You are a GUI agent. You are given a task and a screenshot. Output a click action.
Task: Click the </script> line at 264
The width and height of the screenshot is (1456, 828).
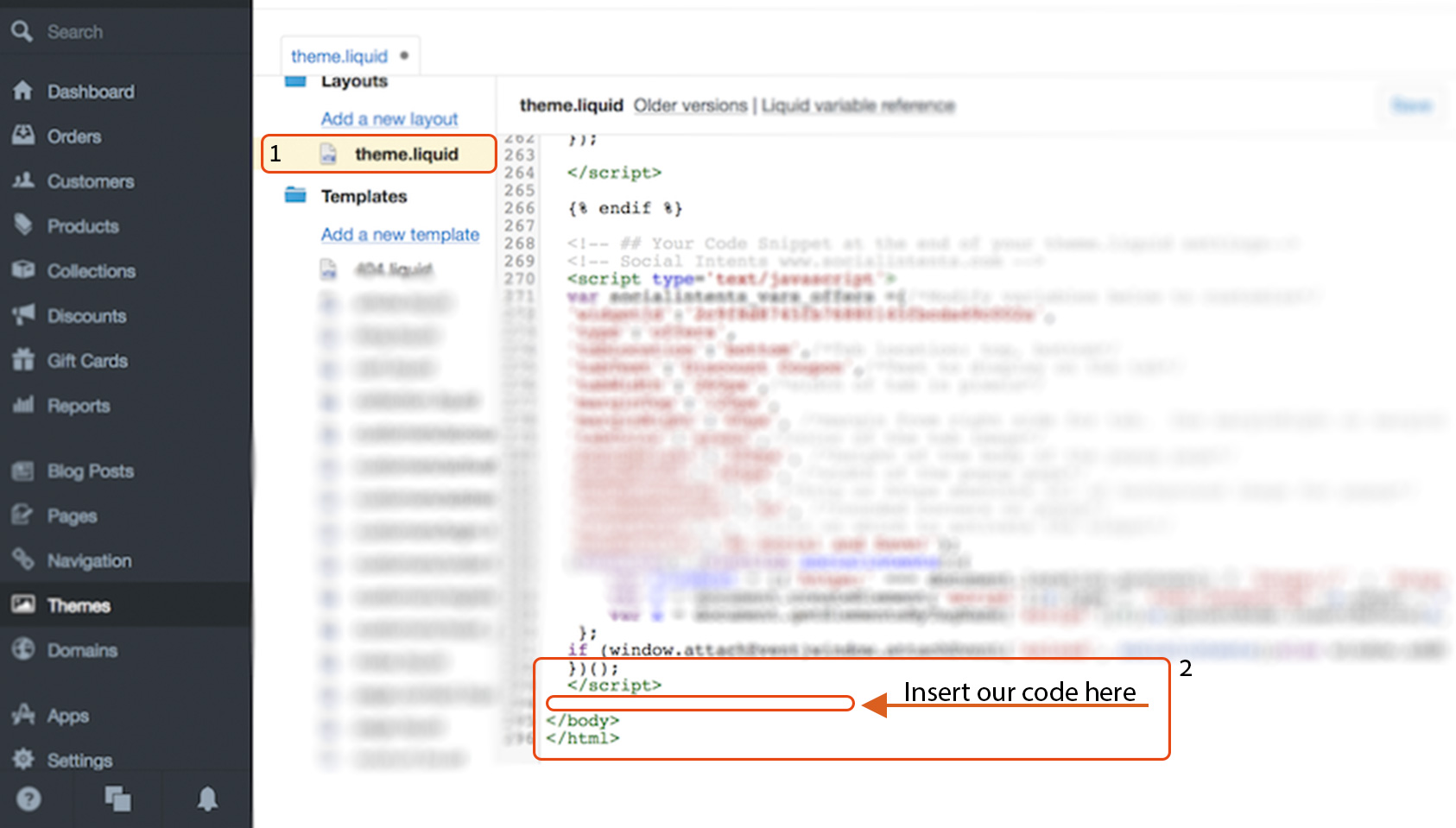[x=614, y=173]
